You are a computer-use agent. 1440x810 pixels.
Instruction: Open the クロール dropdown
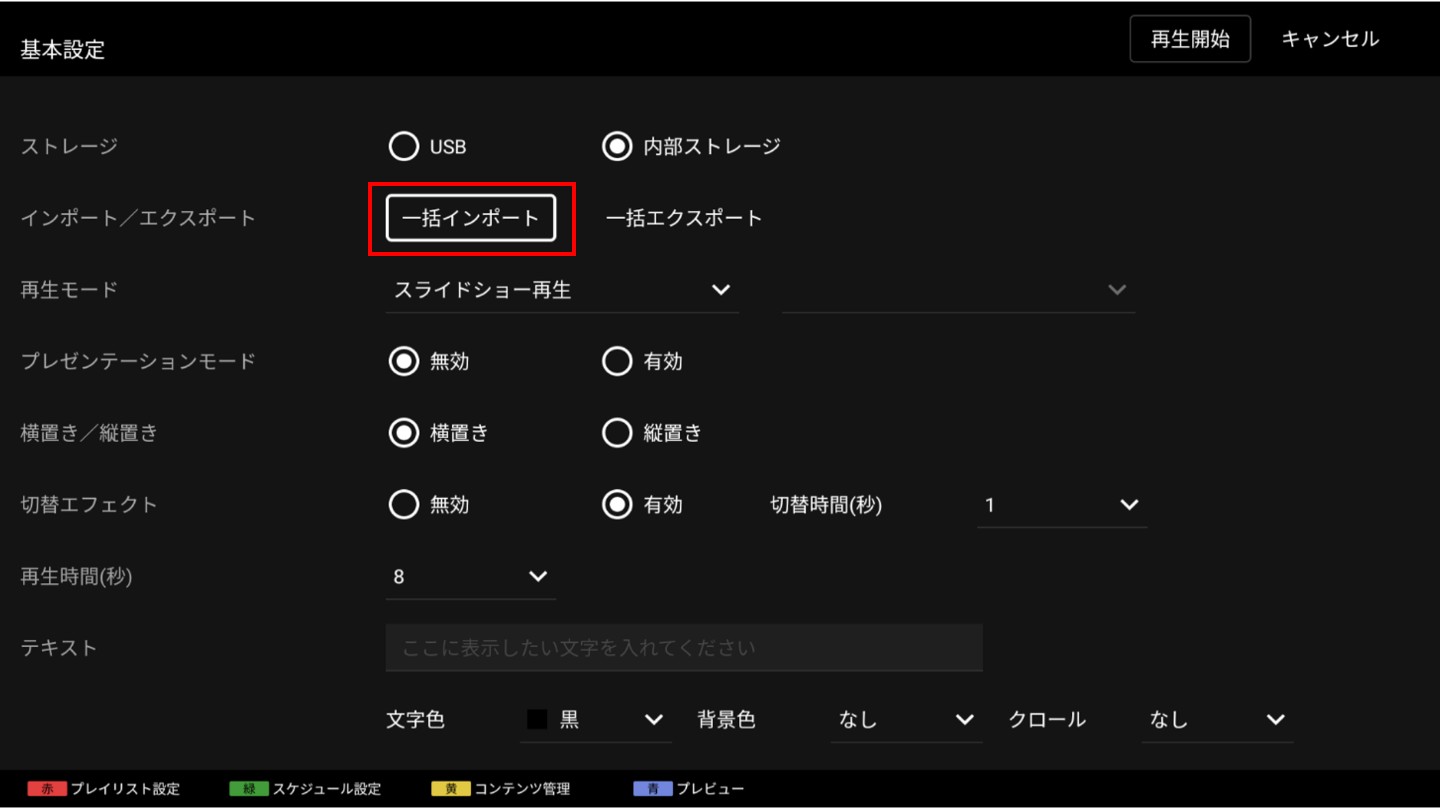1216,720
